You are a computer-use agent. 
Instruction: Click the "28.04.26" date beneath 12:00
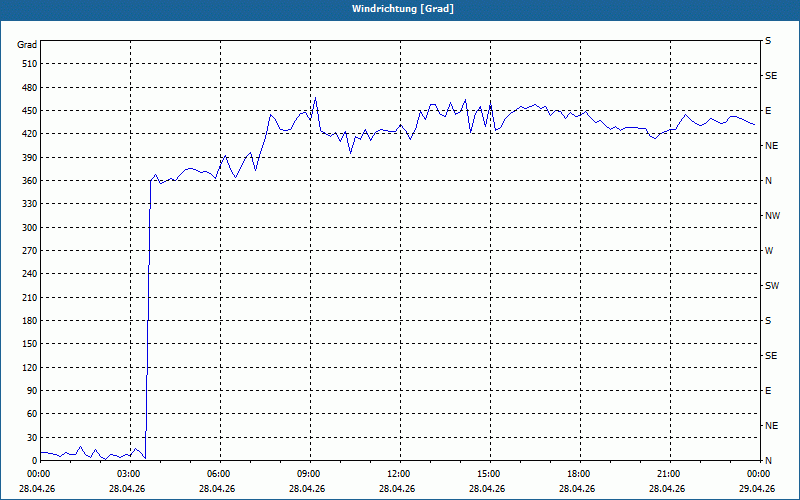pos(396,489)
